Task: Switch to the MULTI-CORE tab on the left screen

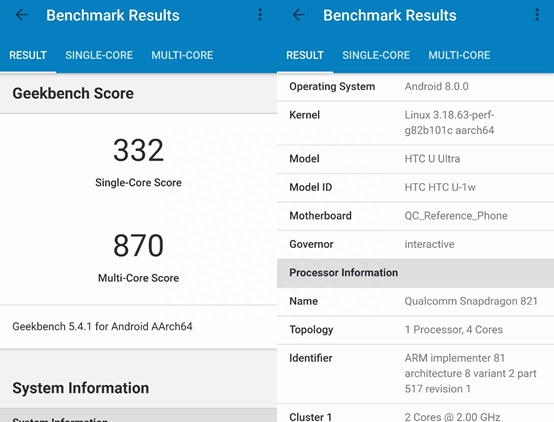Action: pyautogui.click(x=182, y=55)
